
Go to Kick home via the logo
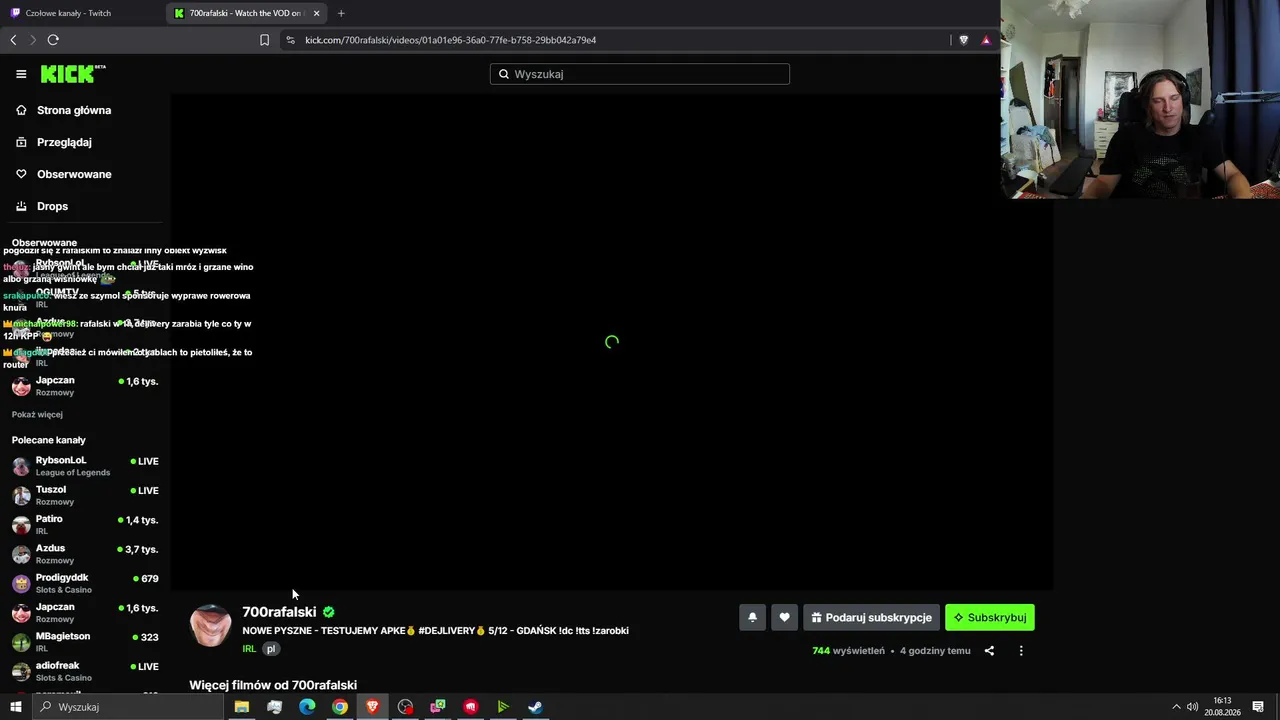coord(73,74)
